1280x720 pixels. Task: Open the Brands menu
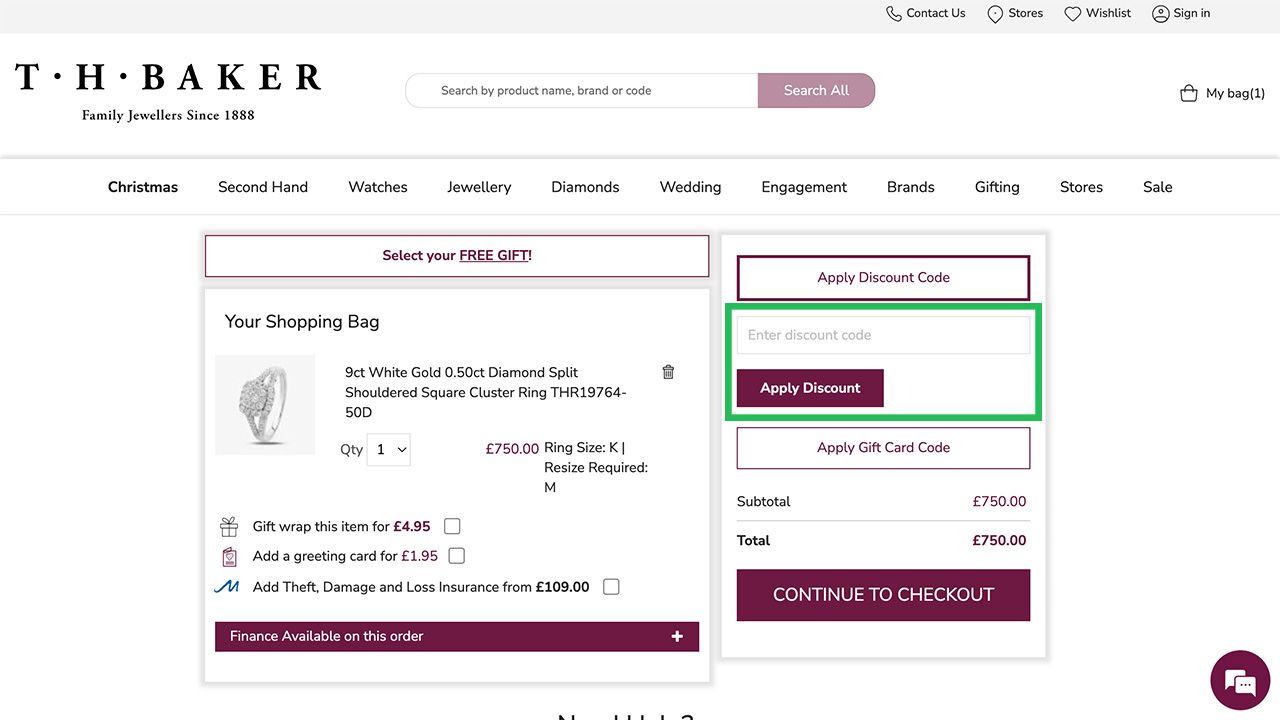pyautogui.click(x=911, y=187)
